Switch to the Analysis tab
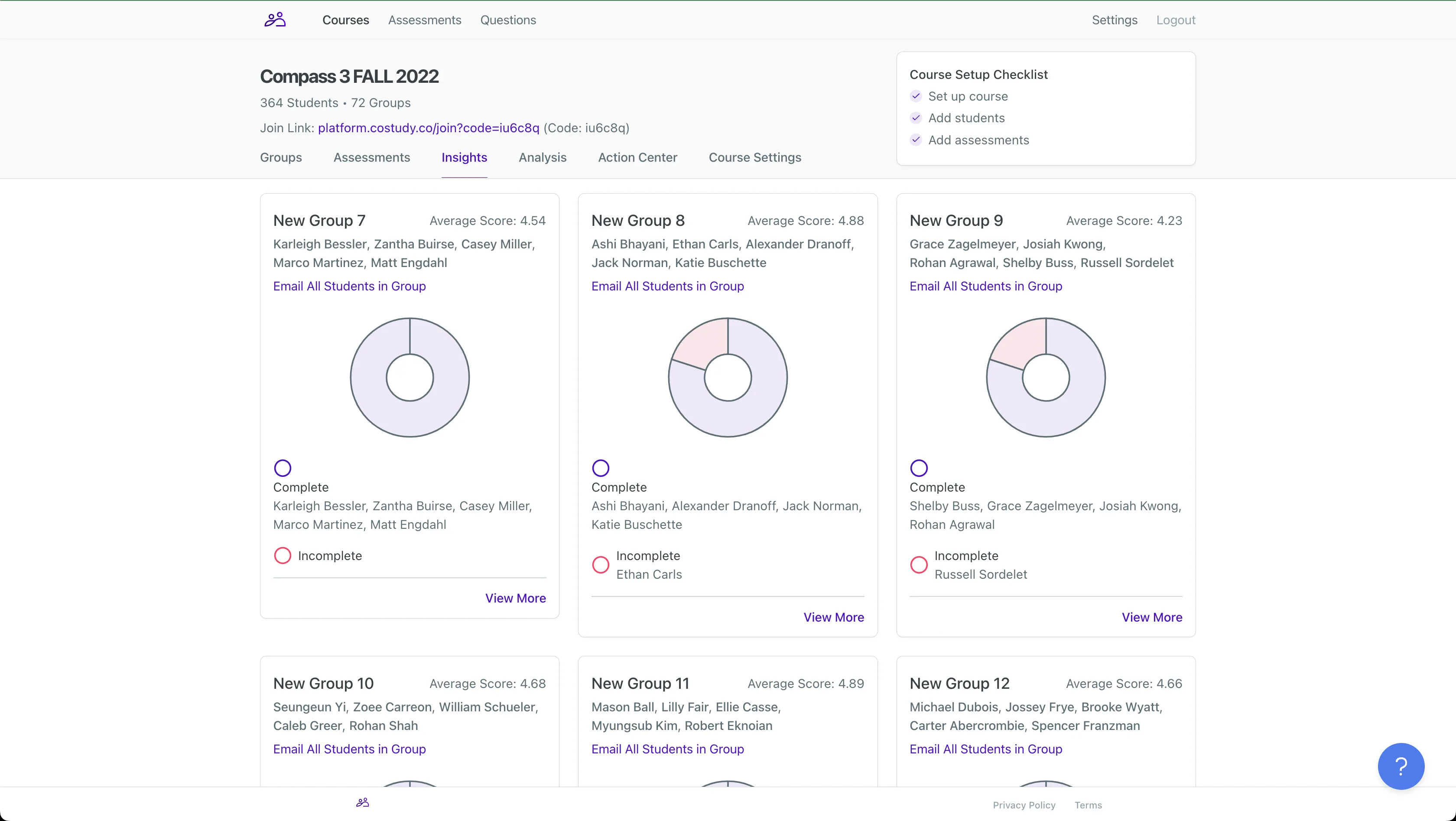1456x821 pixels. pos(542,157)
